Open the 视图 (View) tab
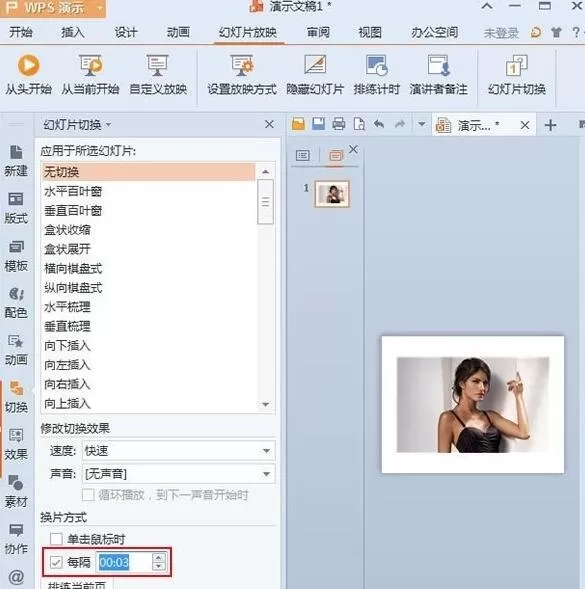The width and height of the screenshot is (585, 589). click(x=370, y=32)
